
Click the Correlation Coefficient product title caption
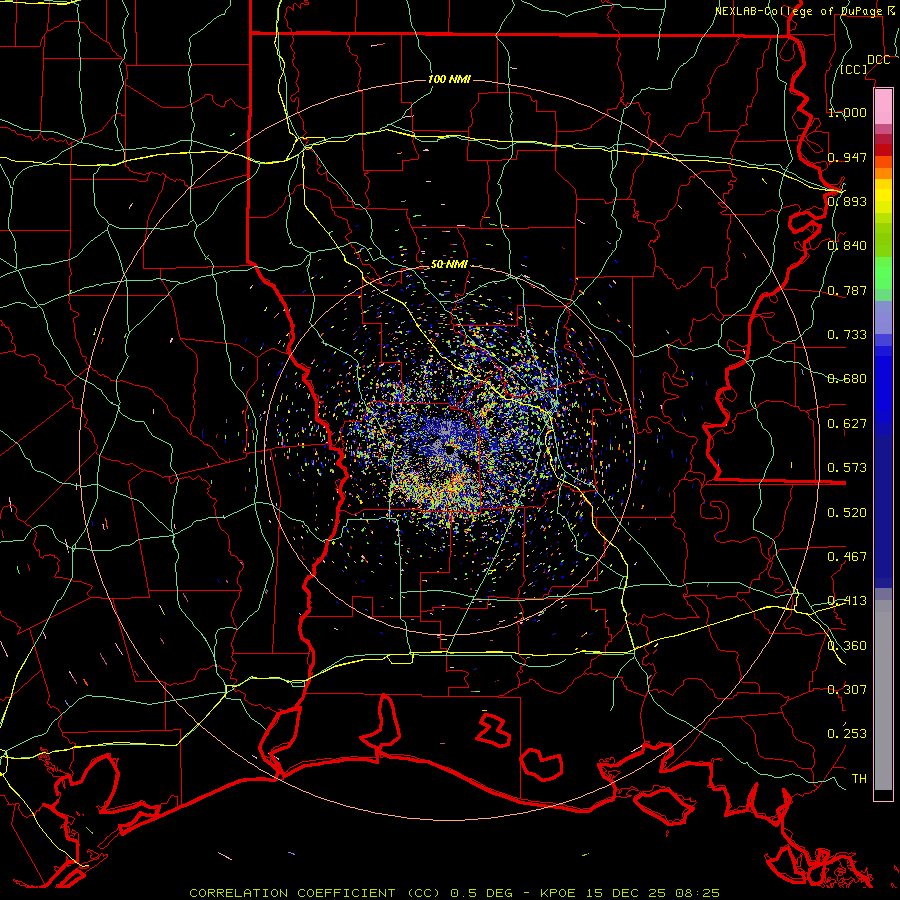click(x=454, y=893)
